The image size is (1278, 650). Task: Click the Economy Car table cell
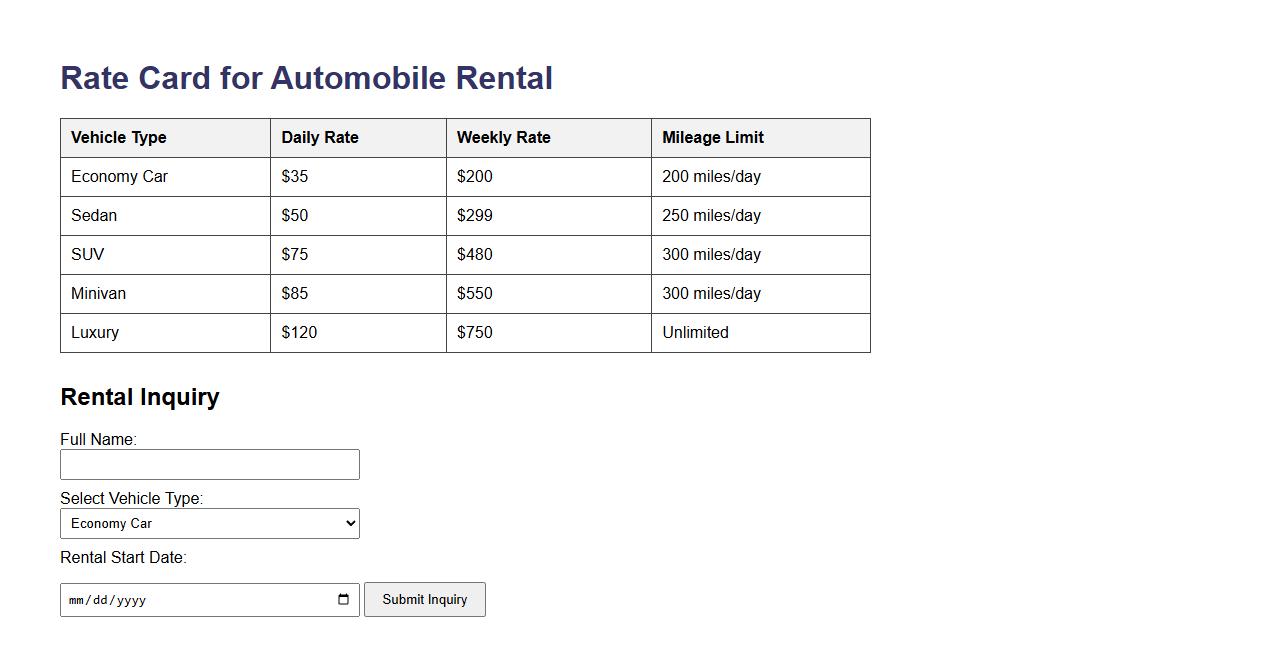tap(120, 177)
